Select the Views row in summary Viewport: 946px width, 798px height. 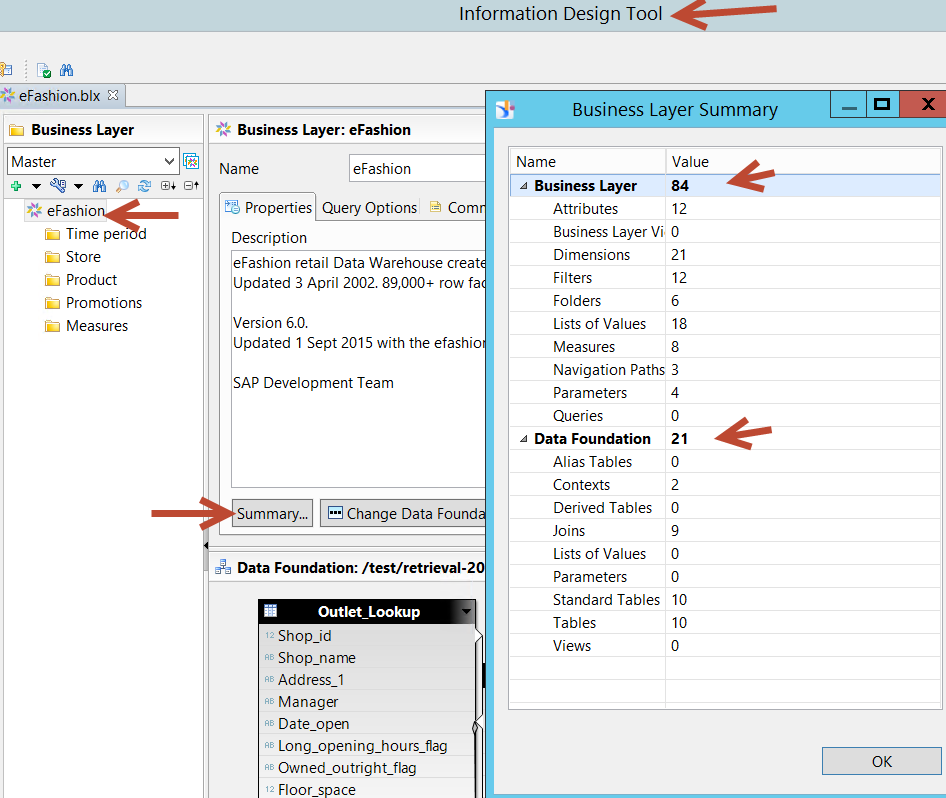click(x=725, y=645)
